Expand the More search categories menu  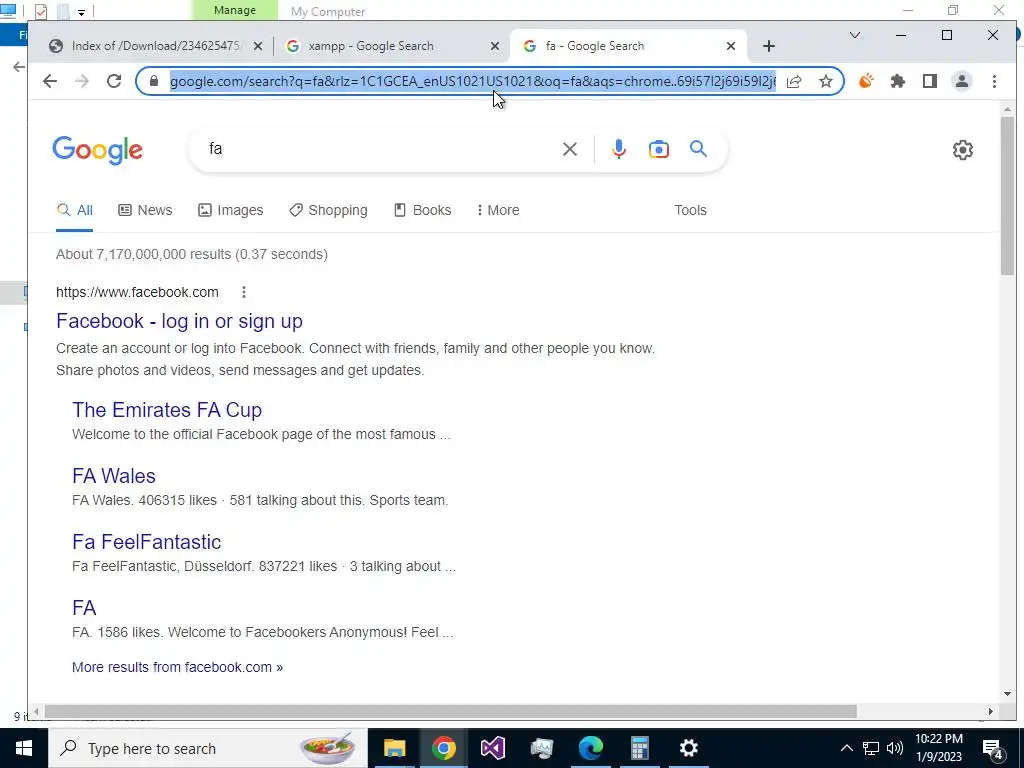[x=498, y=210]
